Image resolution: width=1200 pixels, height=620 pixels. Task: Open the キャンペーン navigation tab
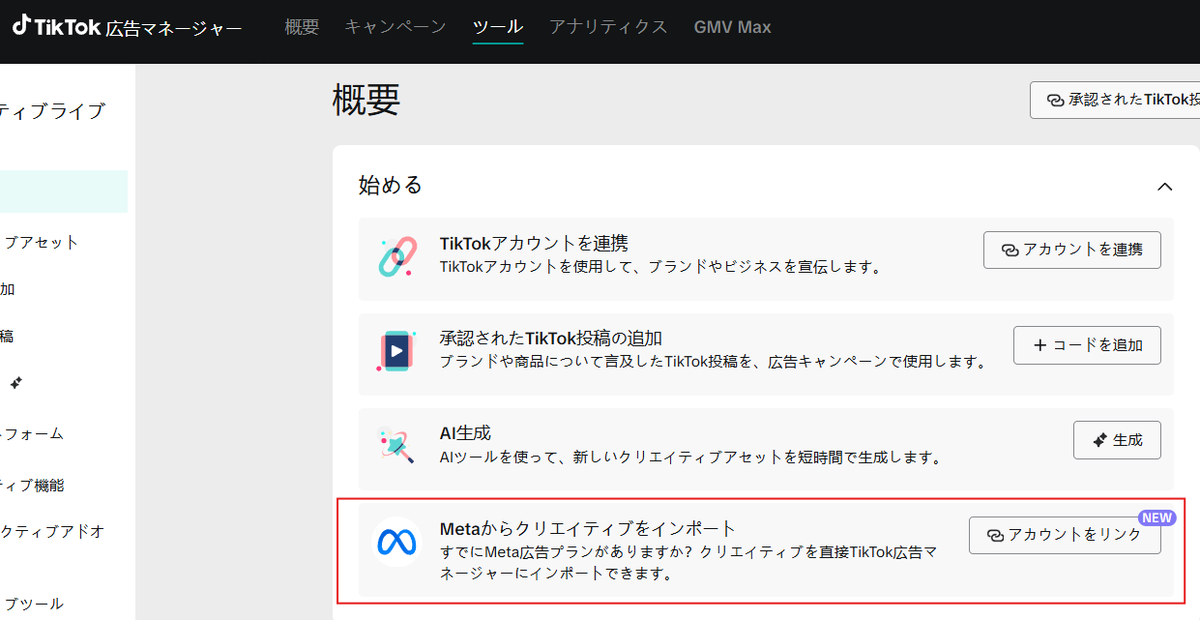tap(395, 27)
